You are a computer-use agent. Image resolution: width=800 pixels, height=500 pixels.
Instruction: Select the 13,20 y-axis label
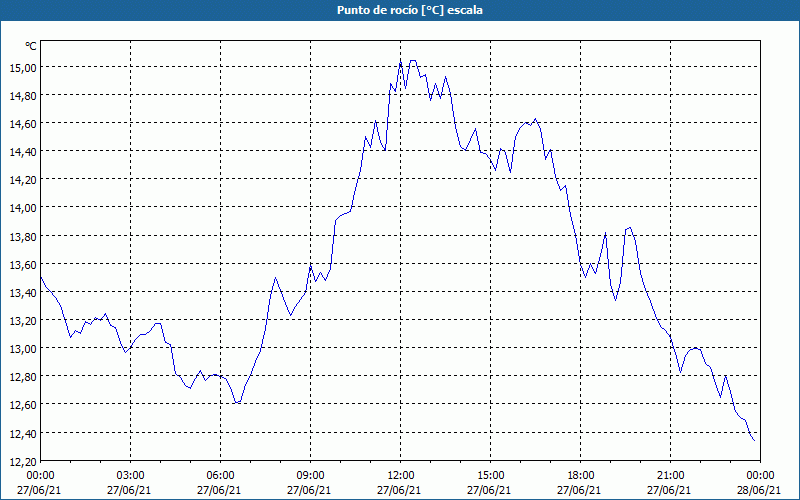click(23, 320)
